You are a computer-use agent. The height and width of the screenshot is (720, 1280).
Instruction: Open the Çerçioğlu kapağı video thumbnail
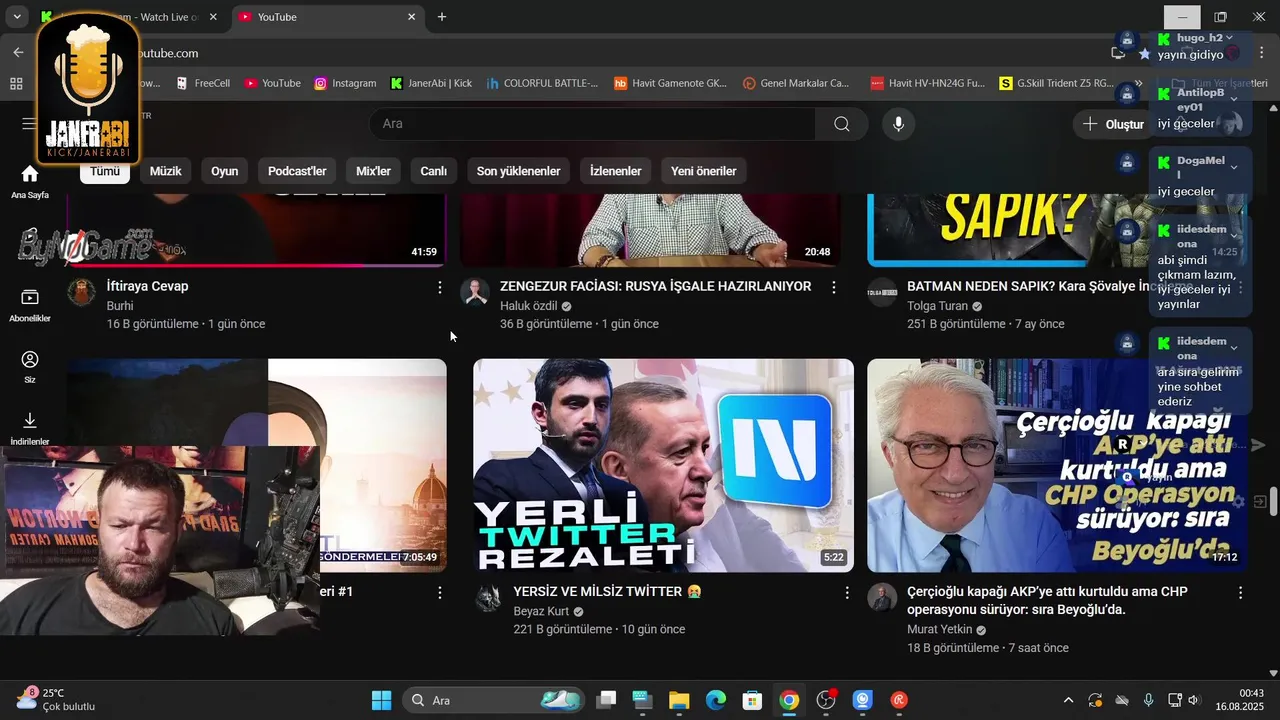coord(1057,465)
